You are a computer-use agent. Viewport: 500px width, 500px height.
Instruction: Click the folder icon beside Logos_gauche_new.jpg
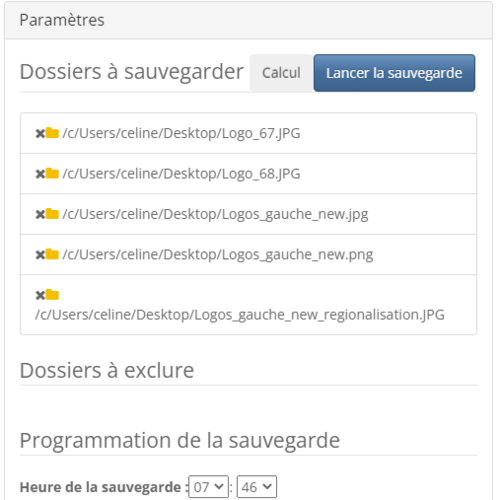pos(52,214)
